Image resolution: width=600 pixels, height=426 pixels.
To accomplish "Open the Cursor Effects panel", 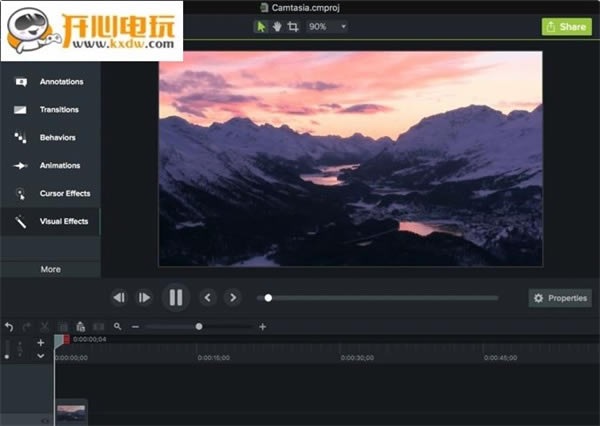I will pyautogui.click(x=51, y=194).
